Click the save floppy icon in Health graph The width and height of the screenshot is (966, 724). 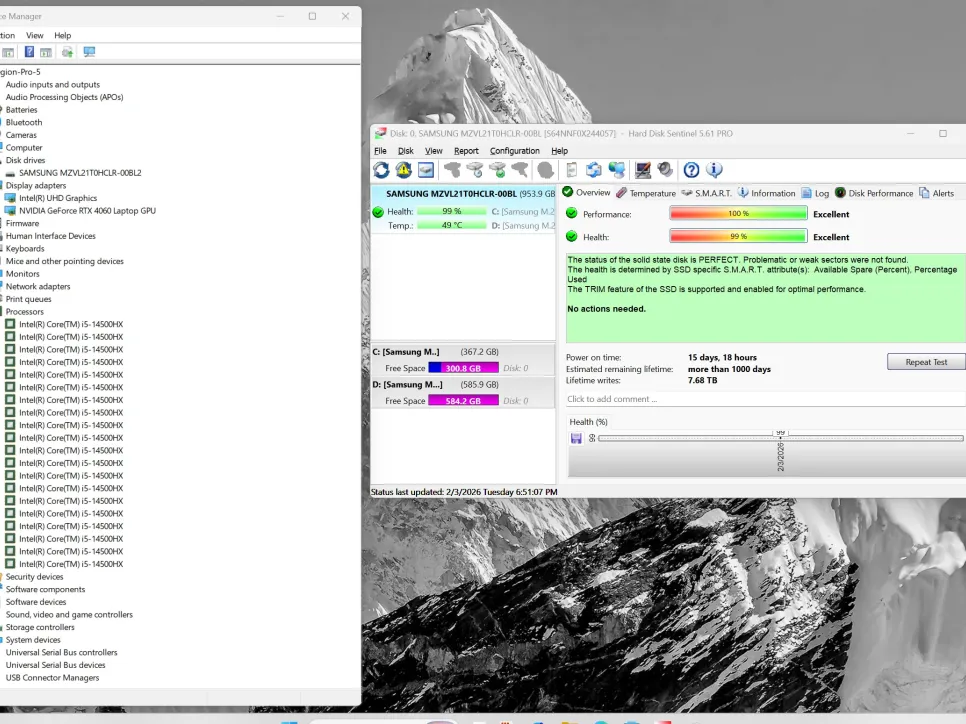tap(576, 438)
